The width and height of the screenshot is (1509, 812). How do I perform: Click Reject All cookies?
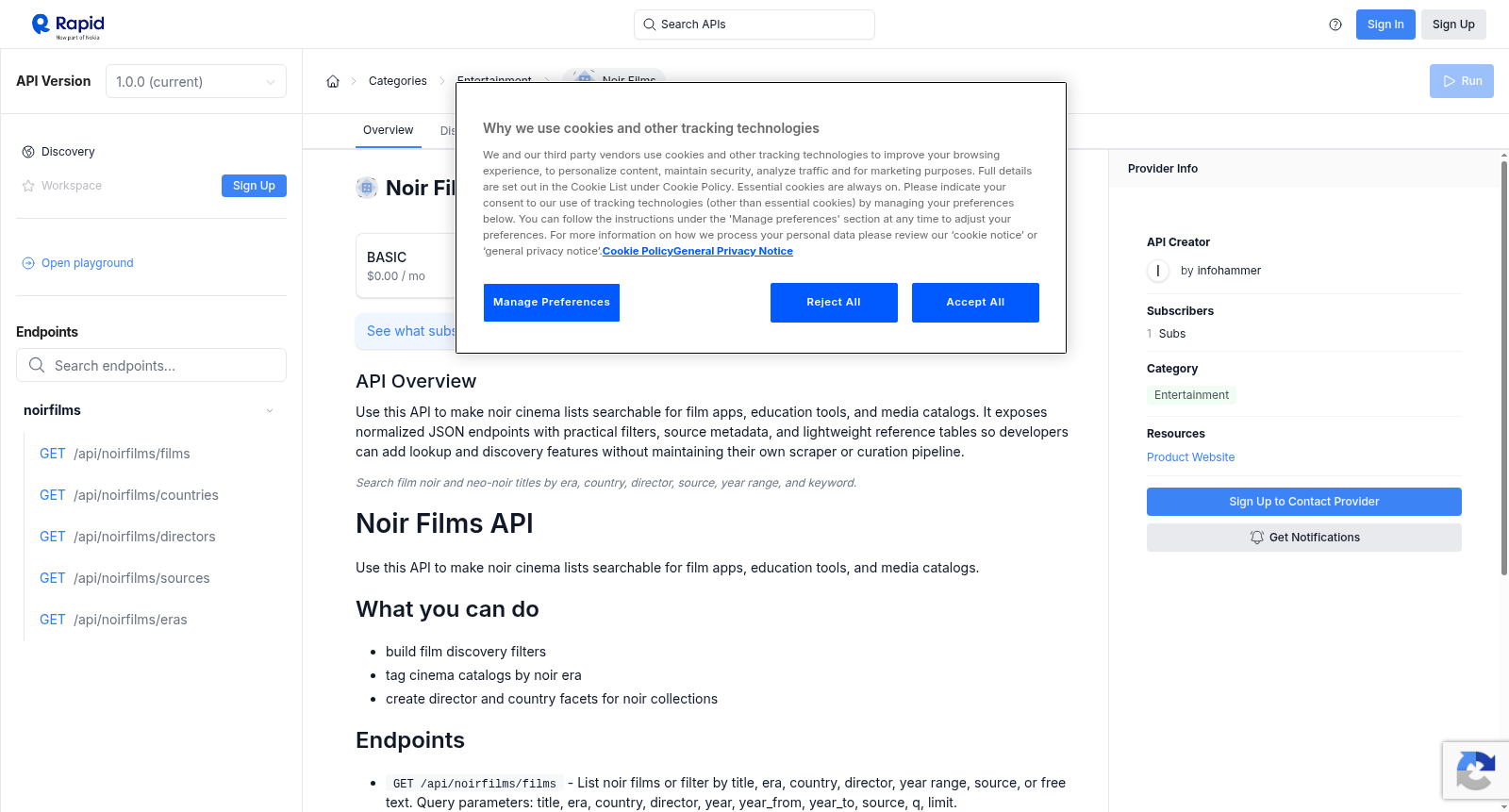834,303
